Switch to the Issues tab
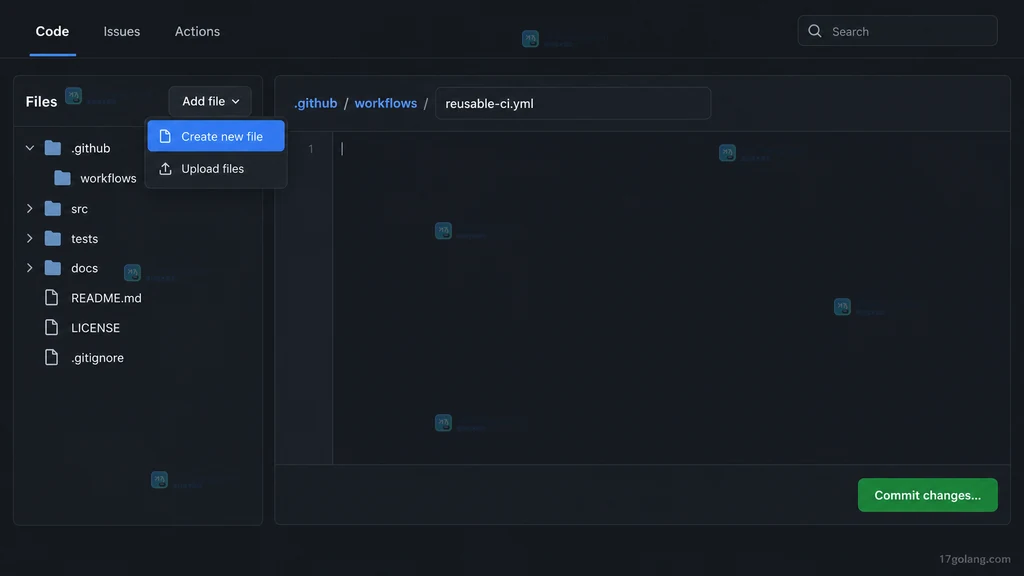 pyautogui.click(x=121, y=31)
